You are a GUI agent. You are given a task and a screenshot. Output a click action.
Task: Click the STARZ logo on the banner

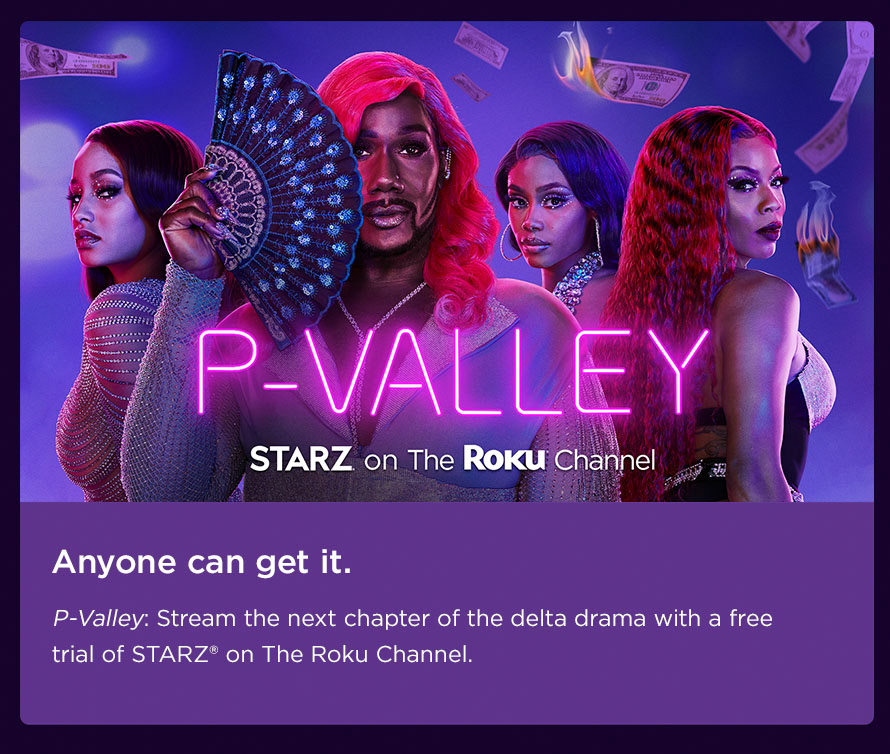coord(301,459)
